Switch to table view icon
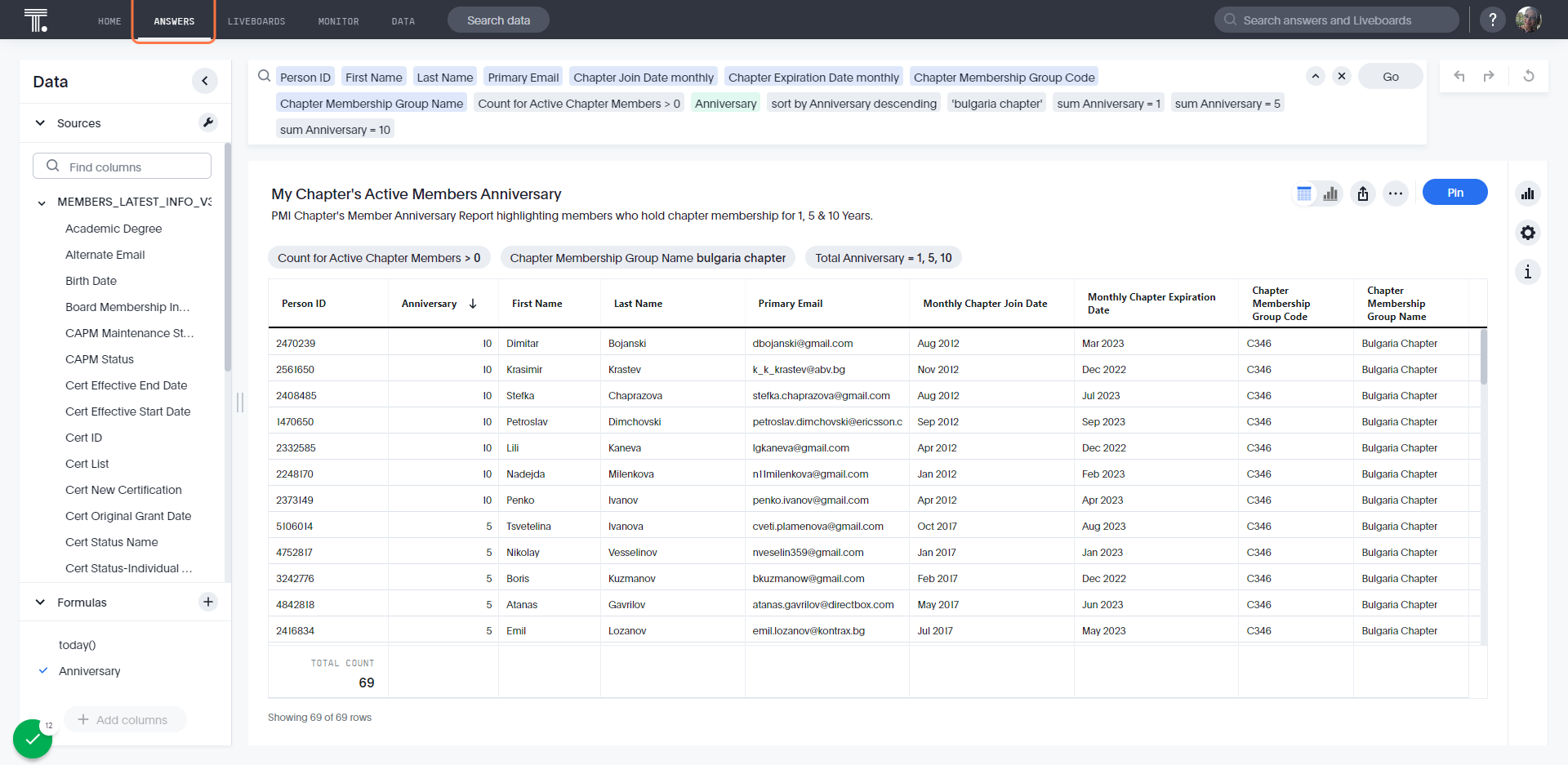This screenshot has width=1568, height=765. [x=1304, y=193]
